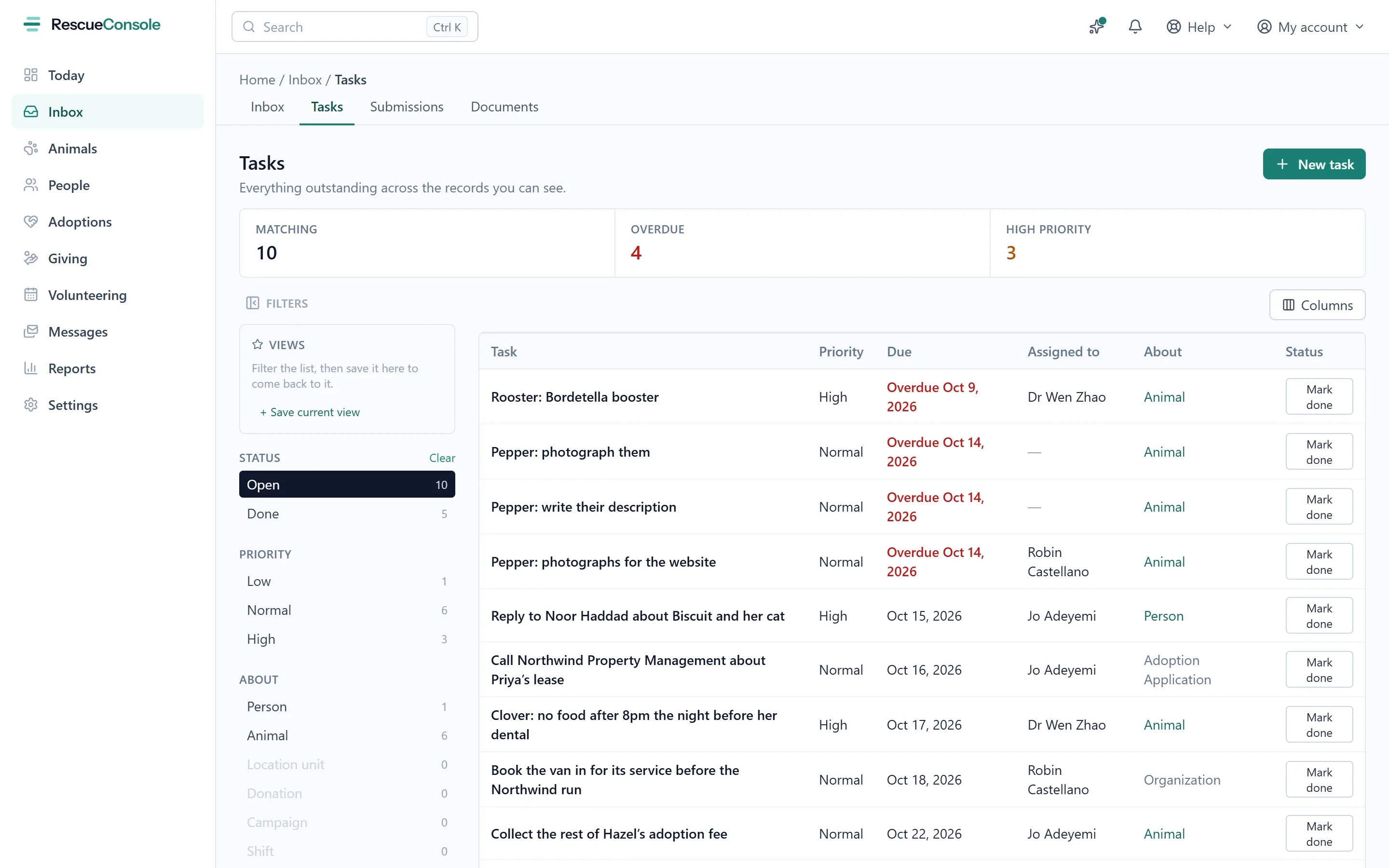This screenshot has width=1389, height=868.
Task: Create a New task
Action: [1314, 165]
